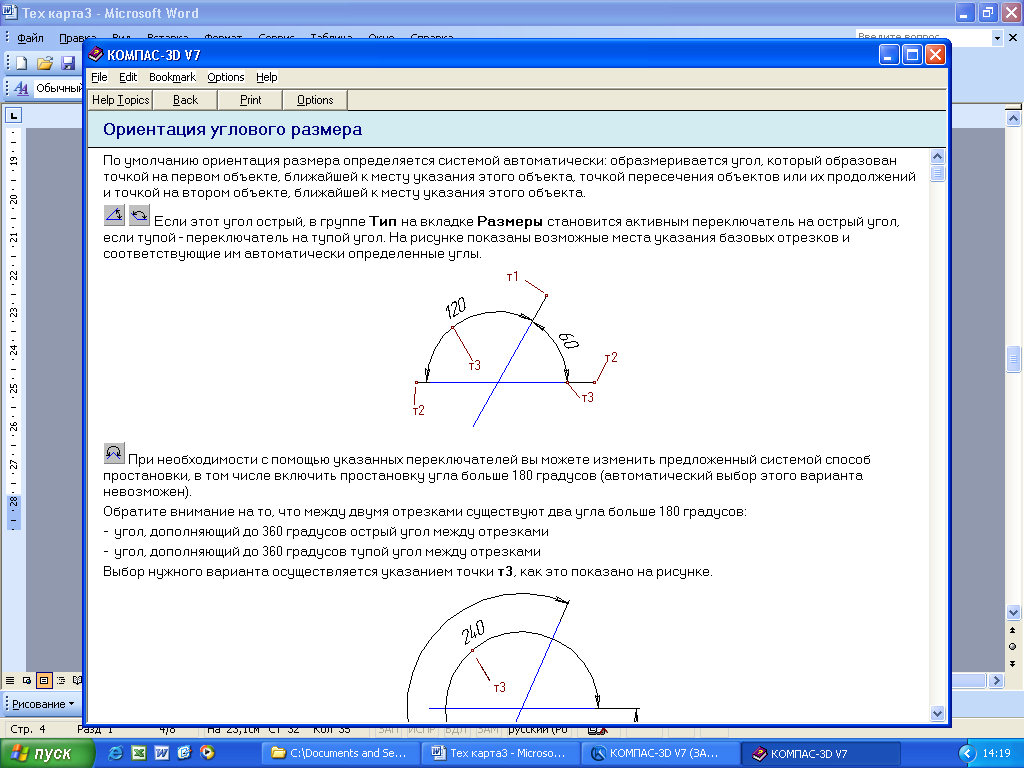The image size is (1024, 768).
Task: Switch Word to Normal view
Action: point(10,680)
